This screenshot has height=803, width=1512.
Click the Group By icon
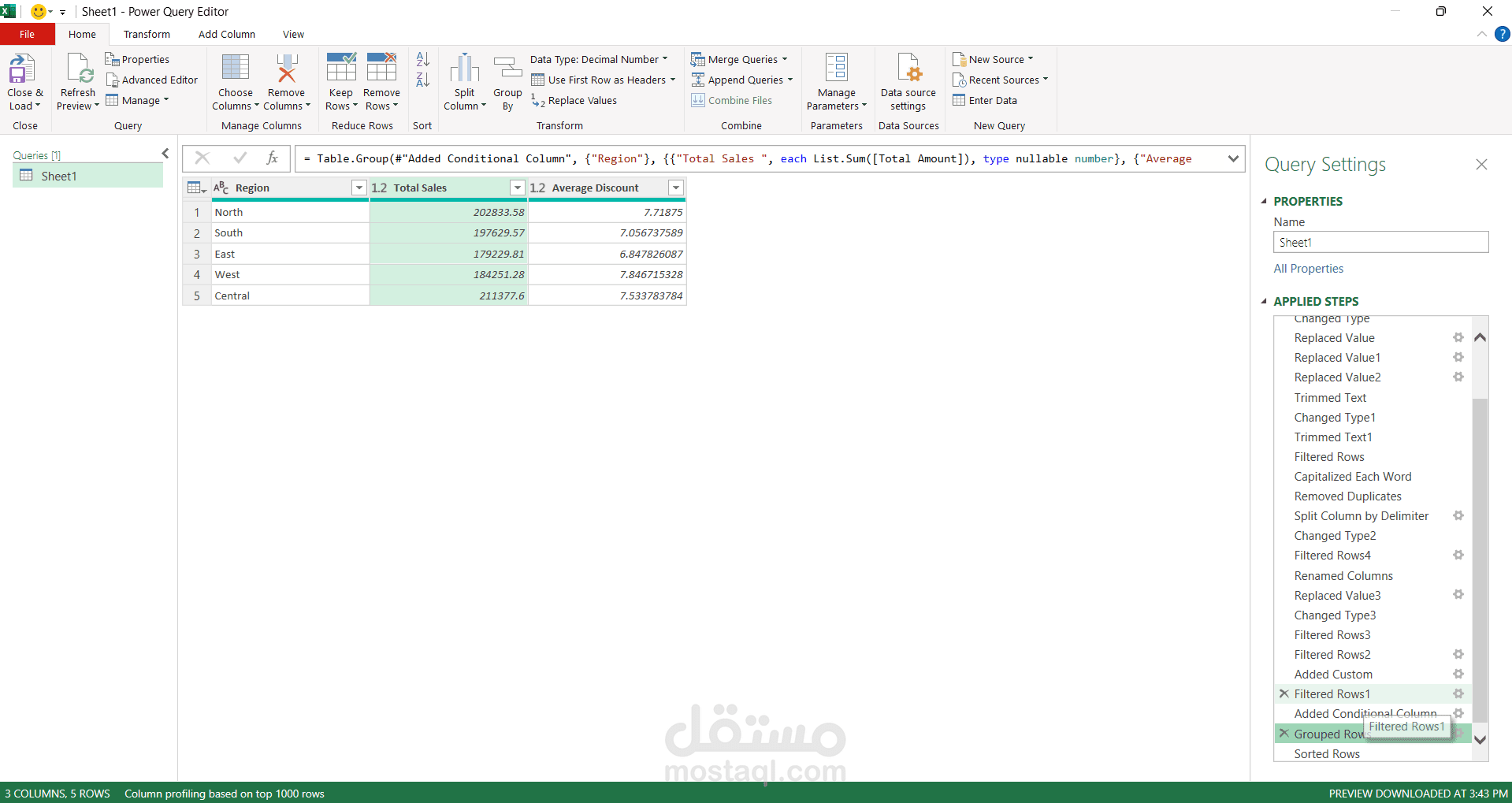point(507,68)
